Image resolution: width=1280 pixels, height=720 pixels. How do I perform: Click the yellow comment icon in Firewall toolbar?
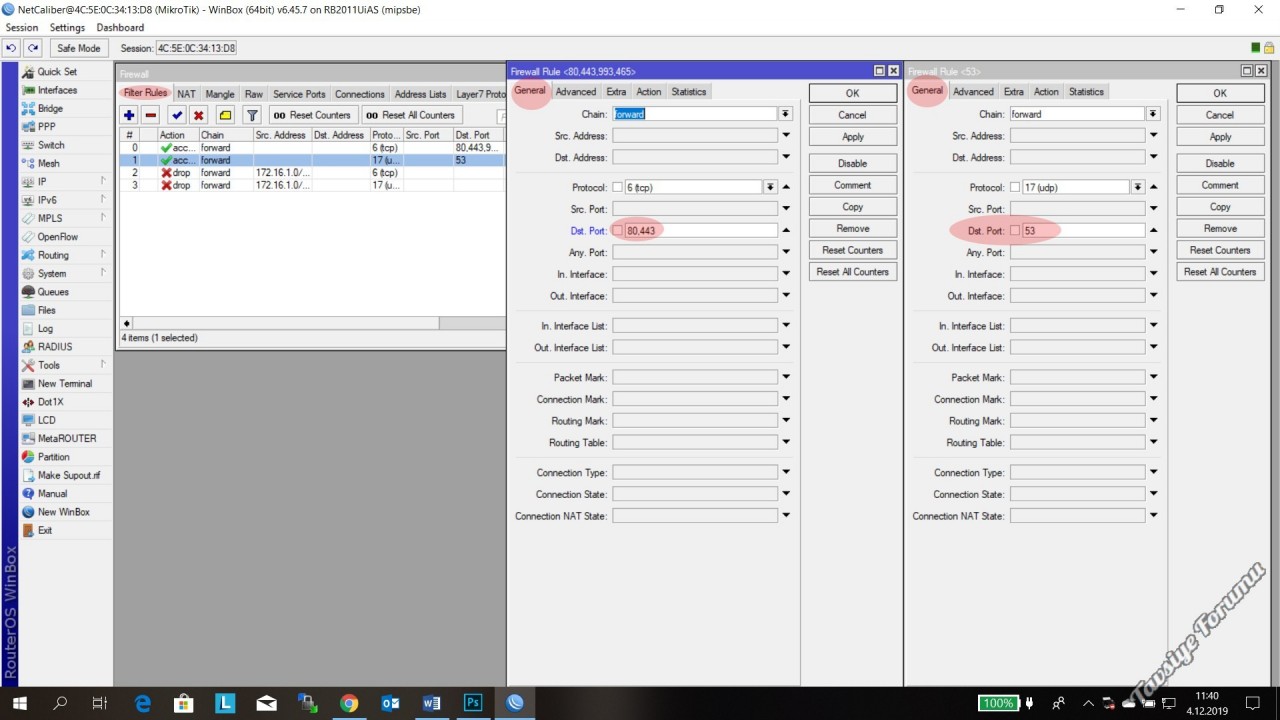[x=225, y=115]
